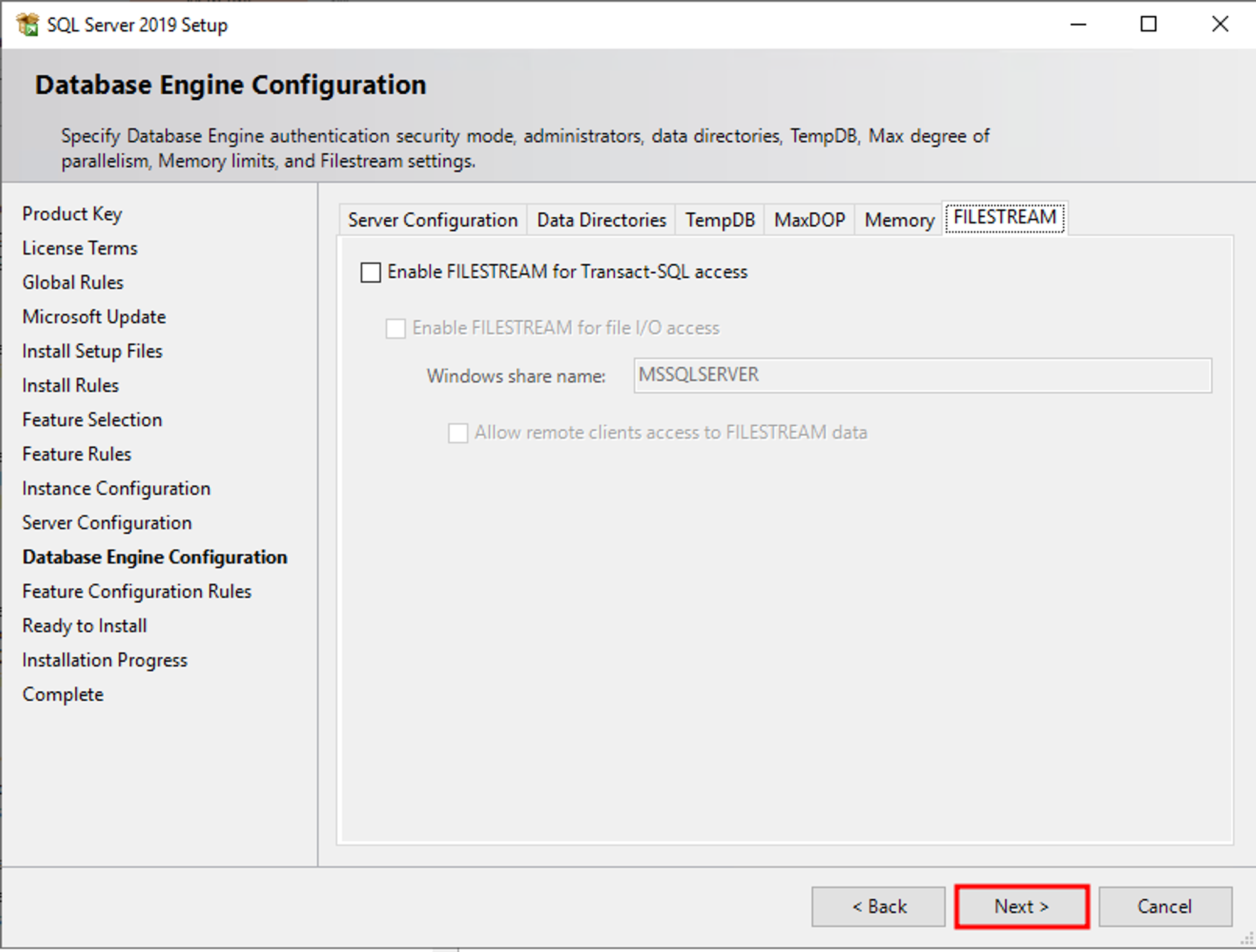Viewport: 1256px width, 952px height.
Task: Enable FILESTREAM for Transact-SQL access
Action: point(371,273)
